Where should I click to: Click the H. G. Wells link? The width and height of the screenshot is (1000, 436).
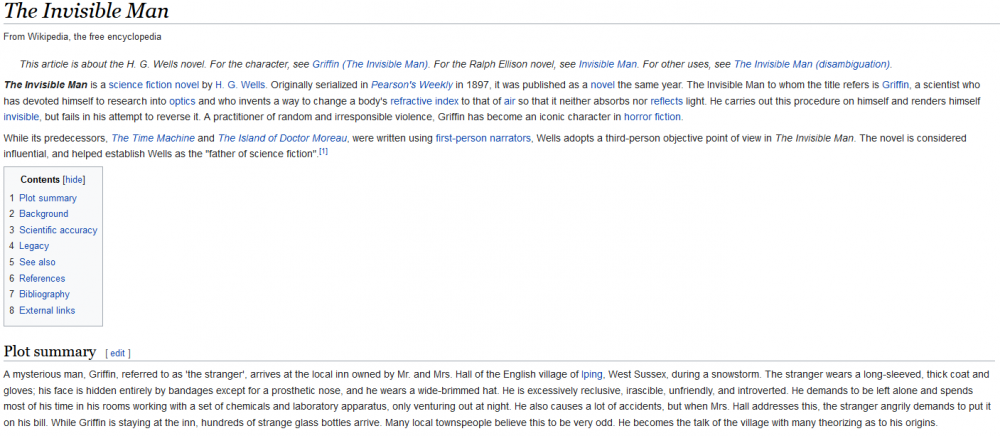click(236, 85)
